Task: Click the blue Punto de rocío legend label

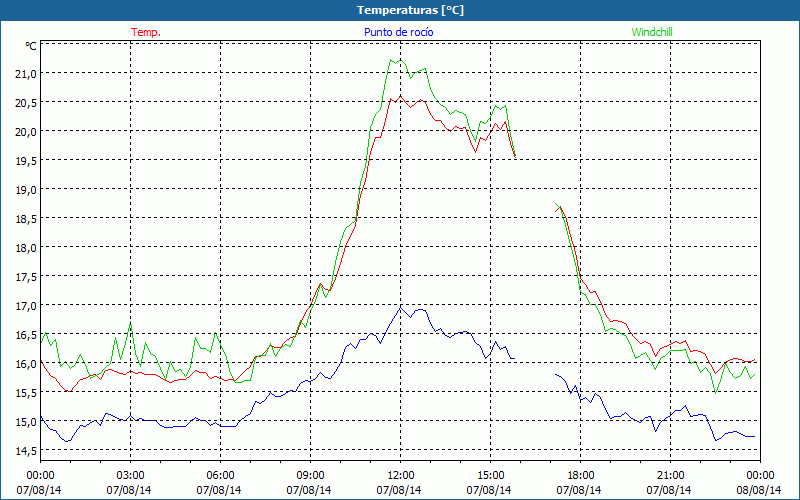Action: click(x=398, y=32)
